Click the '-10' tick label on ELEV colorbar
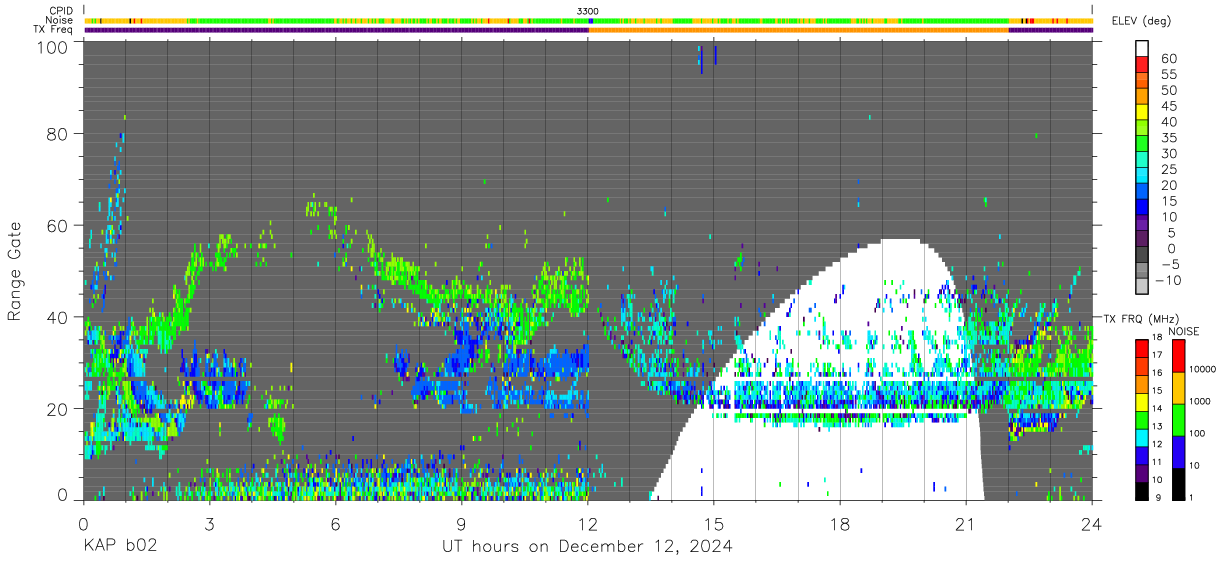This screenshot has width=1228, height=567. [1169, 280]
